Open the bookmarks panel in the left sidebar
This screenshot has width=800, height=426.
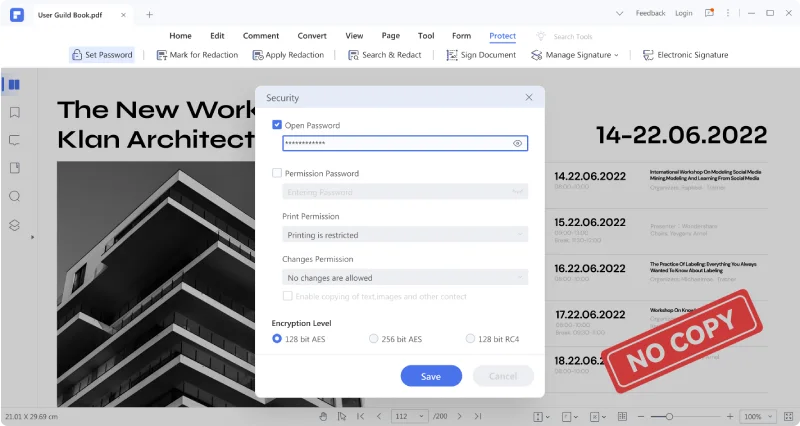click(x=15, y=112)
